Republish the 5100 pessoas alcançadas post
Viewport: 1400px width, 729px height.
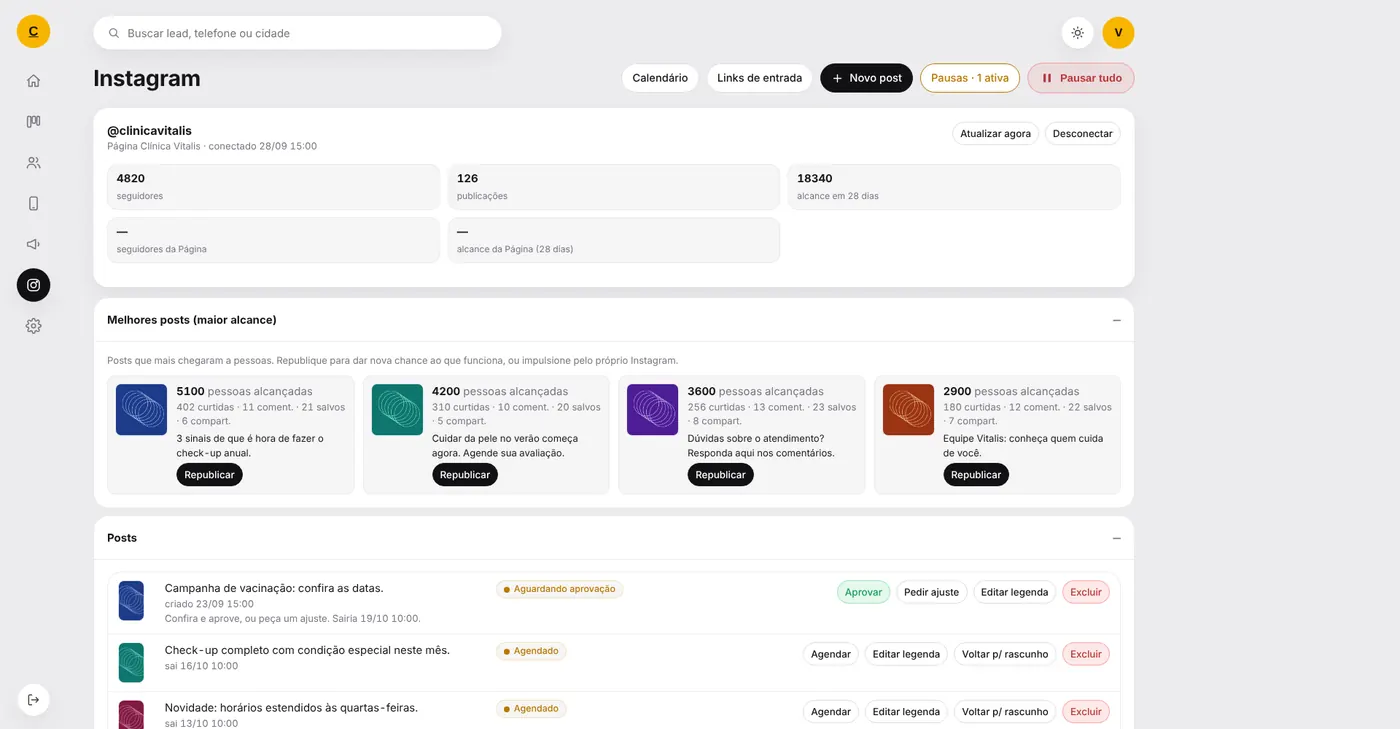pos(209,475)
